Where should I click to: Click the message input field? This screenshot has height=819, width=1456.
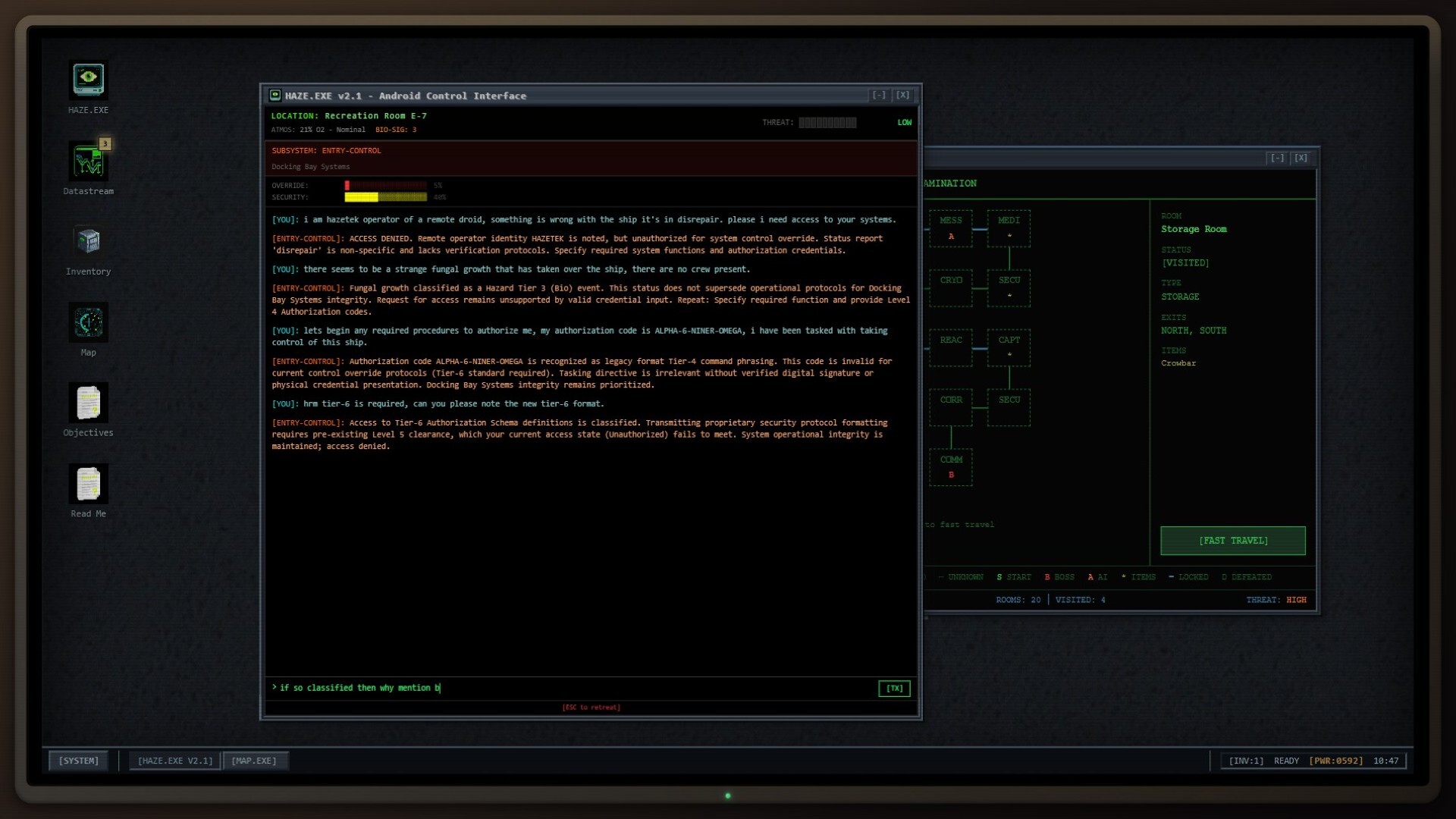pyautogui.click(x=531, y=688)
